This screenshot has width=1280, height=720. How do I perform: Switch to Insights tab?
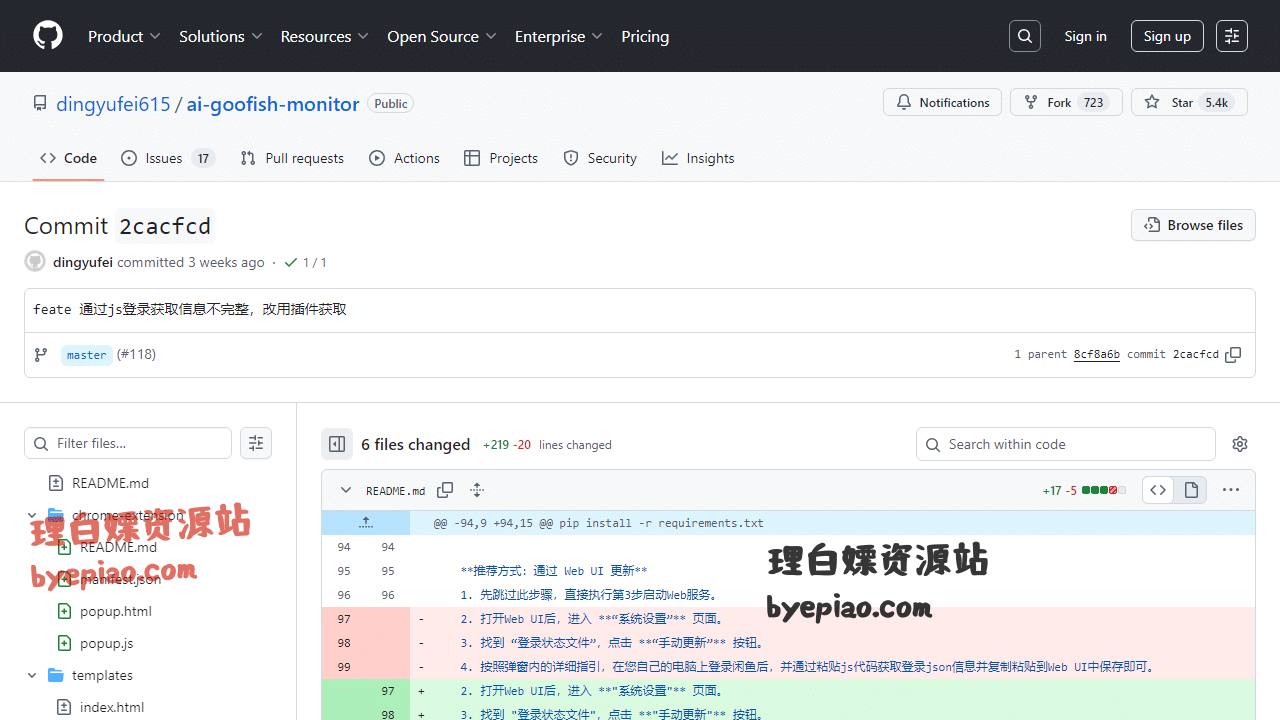point(698,158)
